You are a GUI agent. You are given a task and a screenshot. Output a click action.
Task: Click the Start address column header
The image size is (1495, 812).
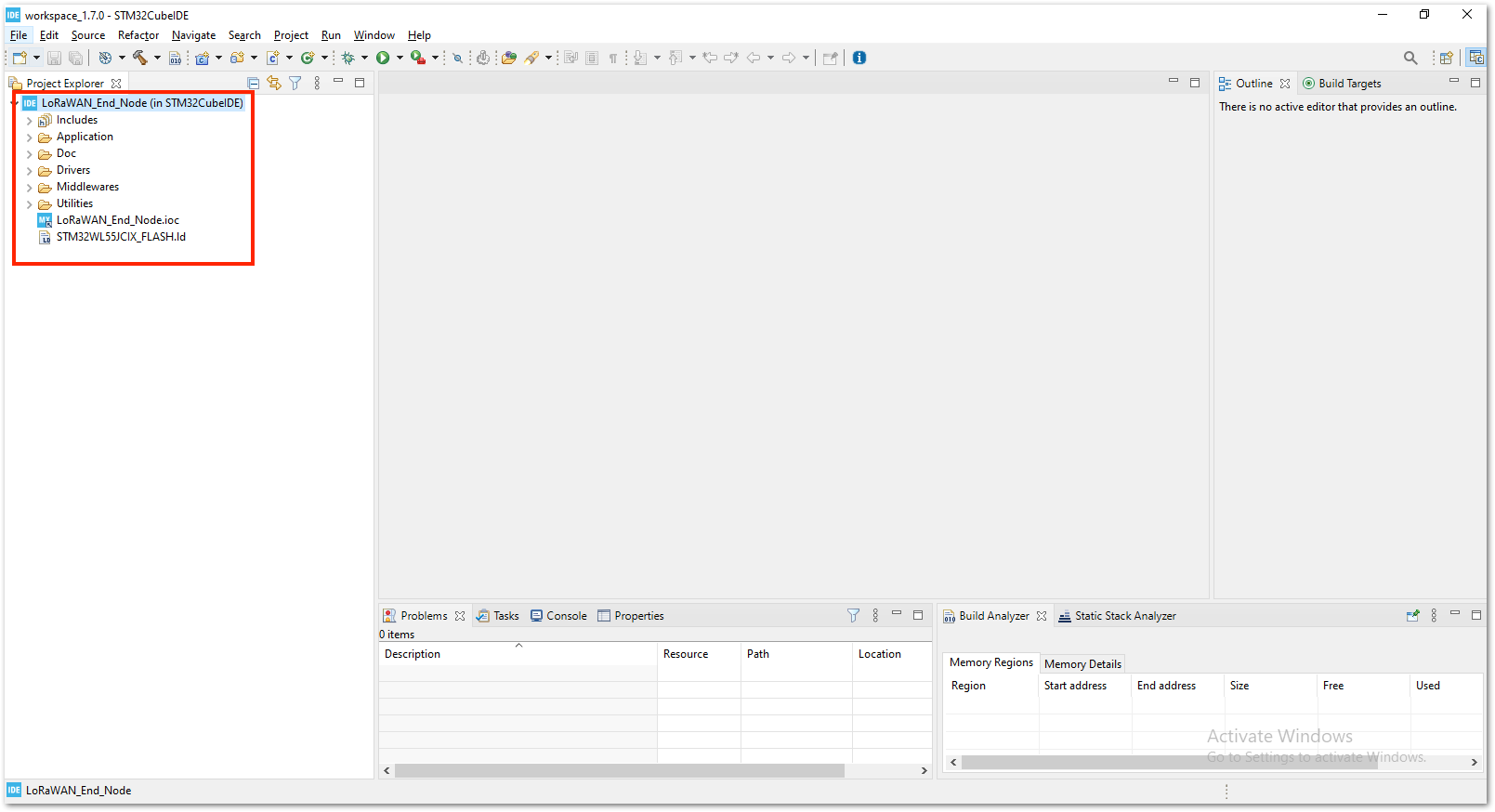pos(1084,686)
